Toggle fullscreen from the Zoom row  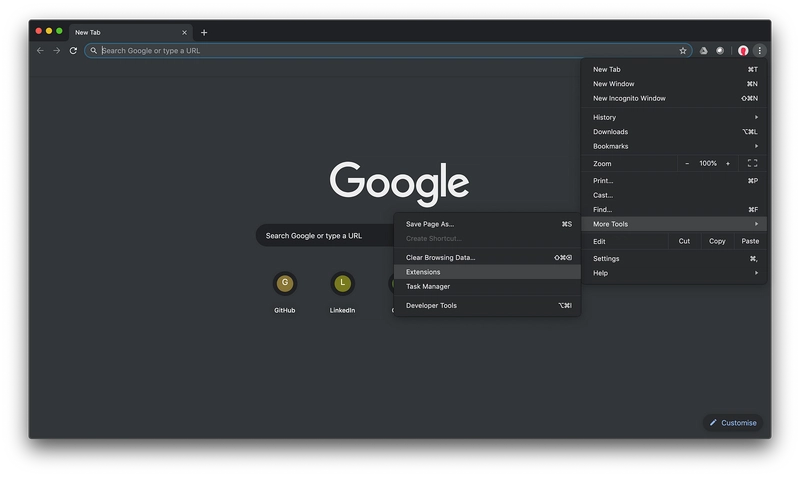tap(752, 163)
